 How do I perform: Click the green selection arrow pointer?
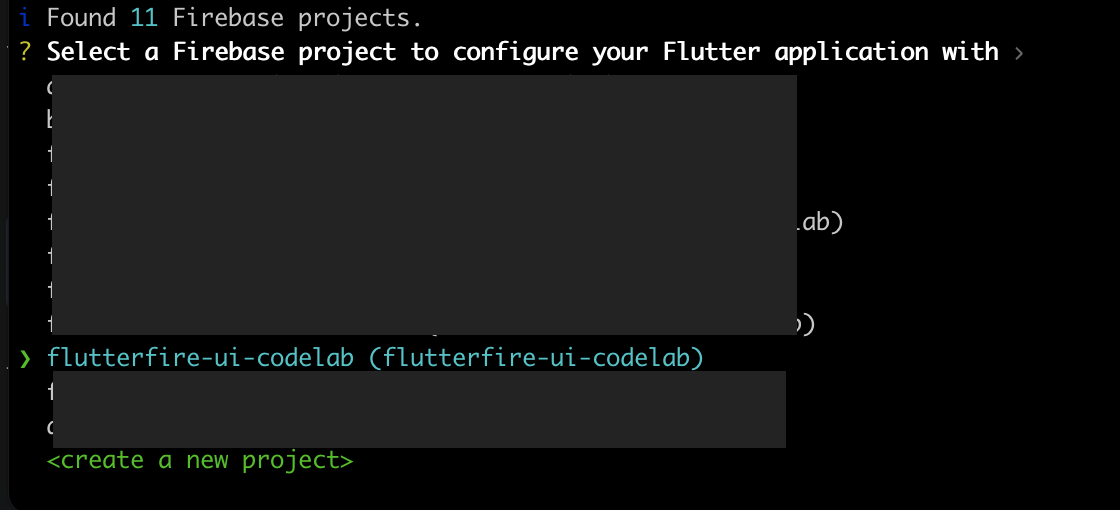pos(25,358)
